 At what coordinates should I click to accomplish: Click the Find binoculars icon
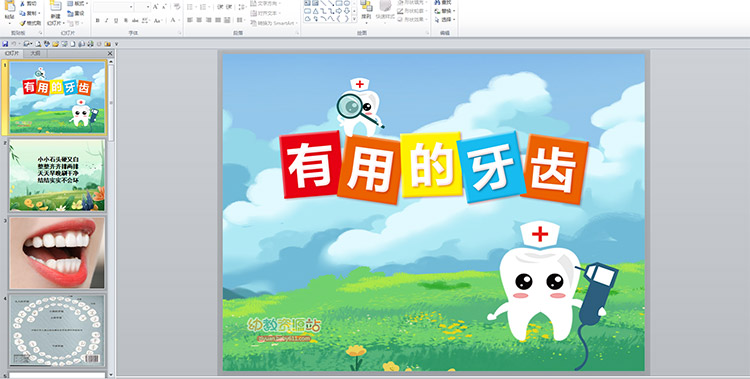437,2
